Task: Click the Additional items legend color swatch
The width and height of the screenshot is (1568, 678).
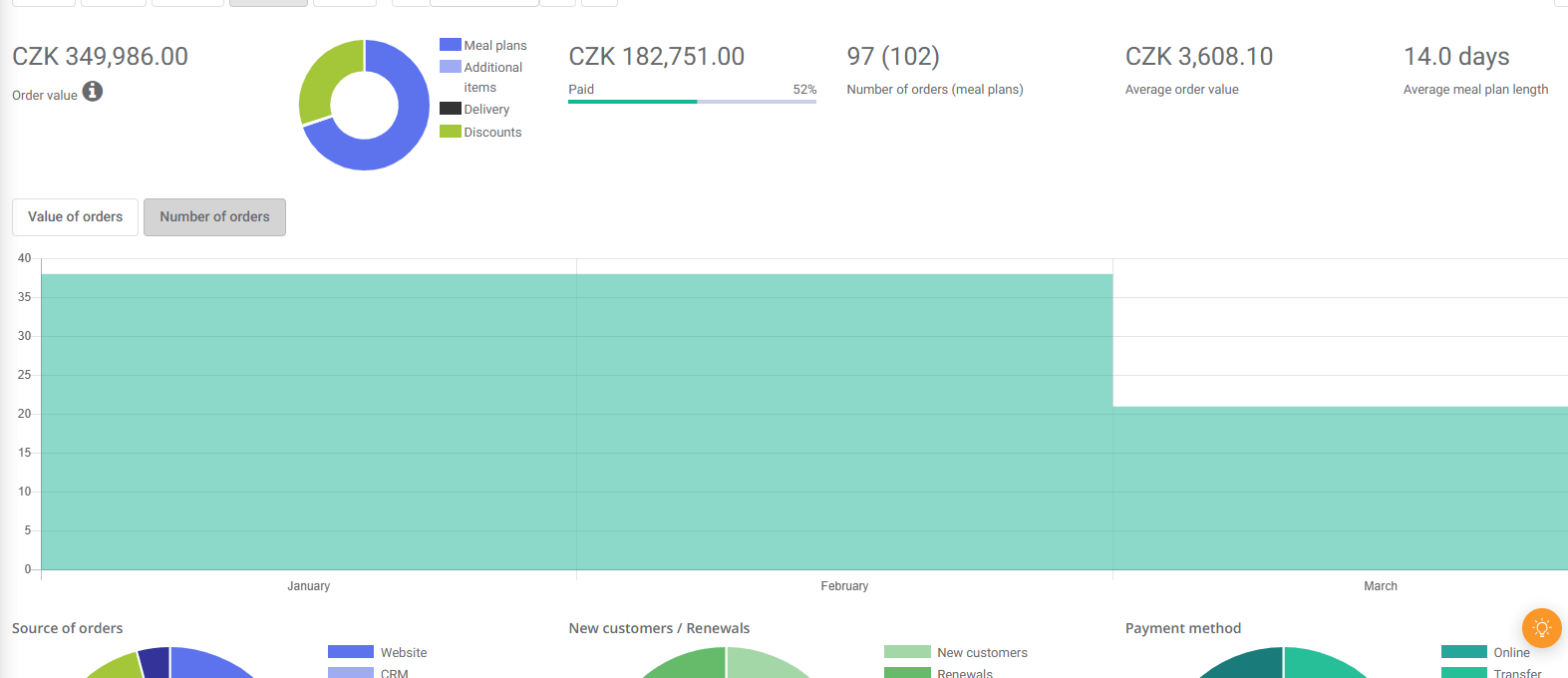Action: pos(451,67)
